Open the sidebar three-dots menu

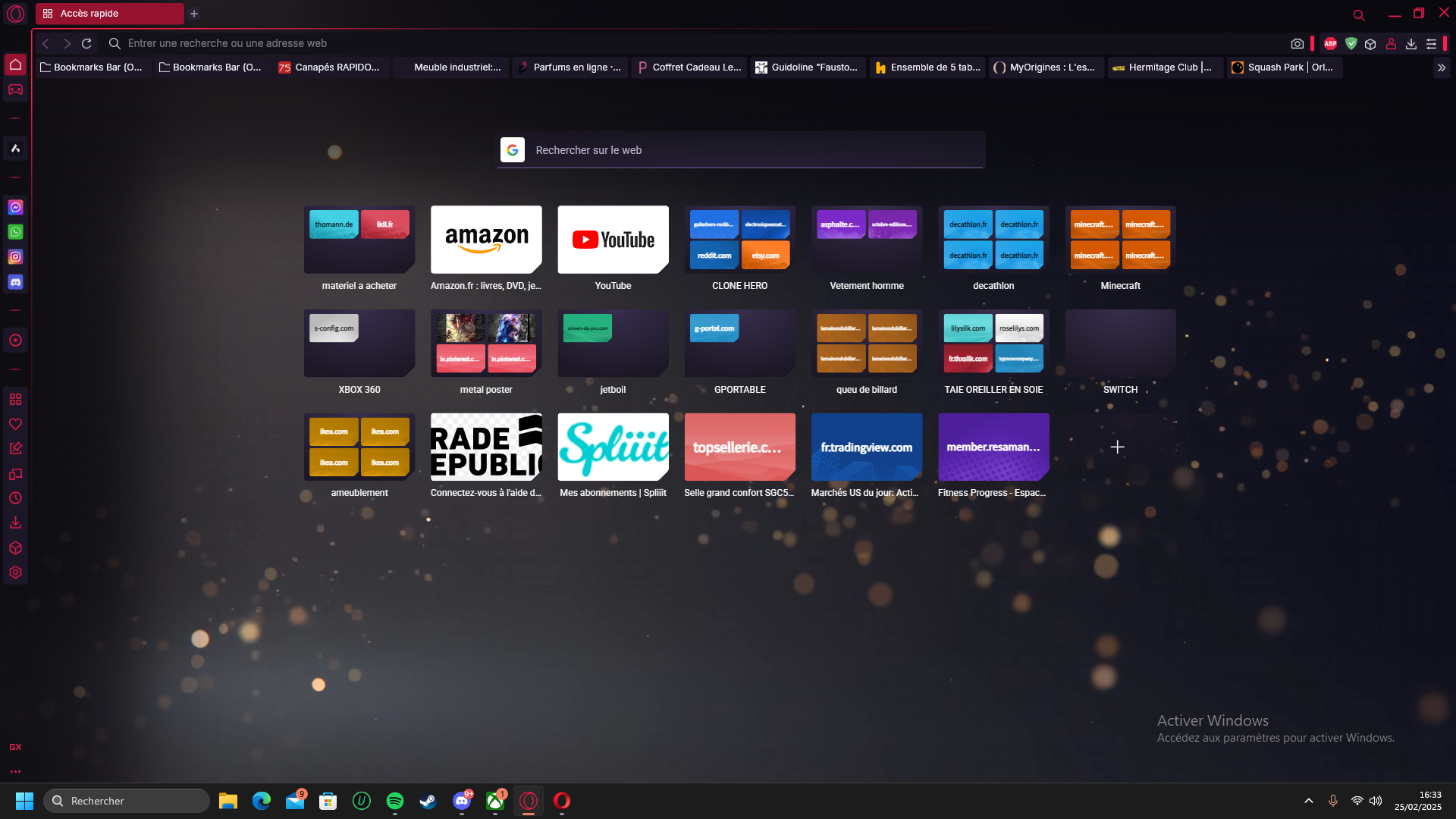coord(15,771)
